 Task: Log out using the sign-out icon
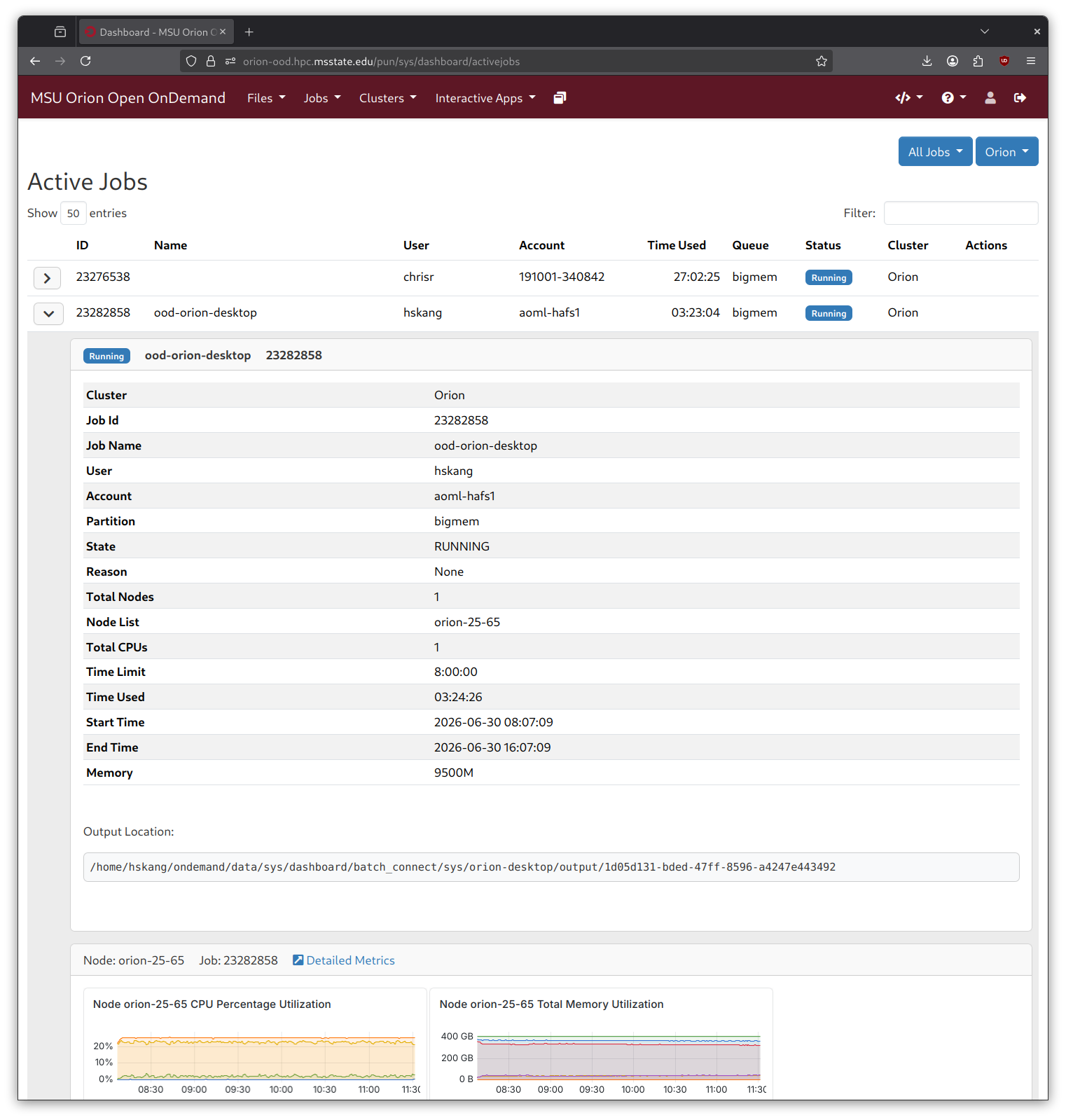[x=1020, y=98]
